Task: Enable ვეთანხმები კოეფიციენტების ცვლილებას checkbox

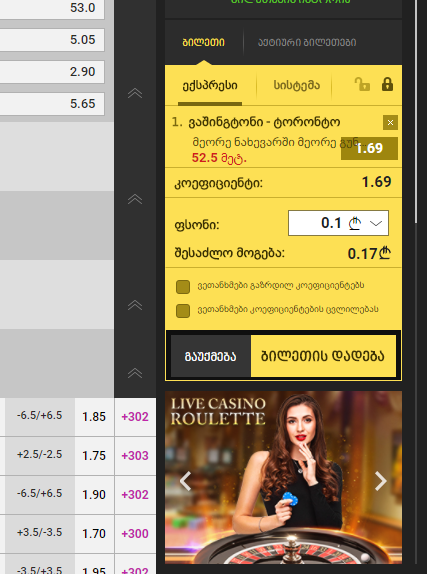Action: [x=183, y=311]
